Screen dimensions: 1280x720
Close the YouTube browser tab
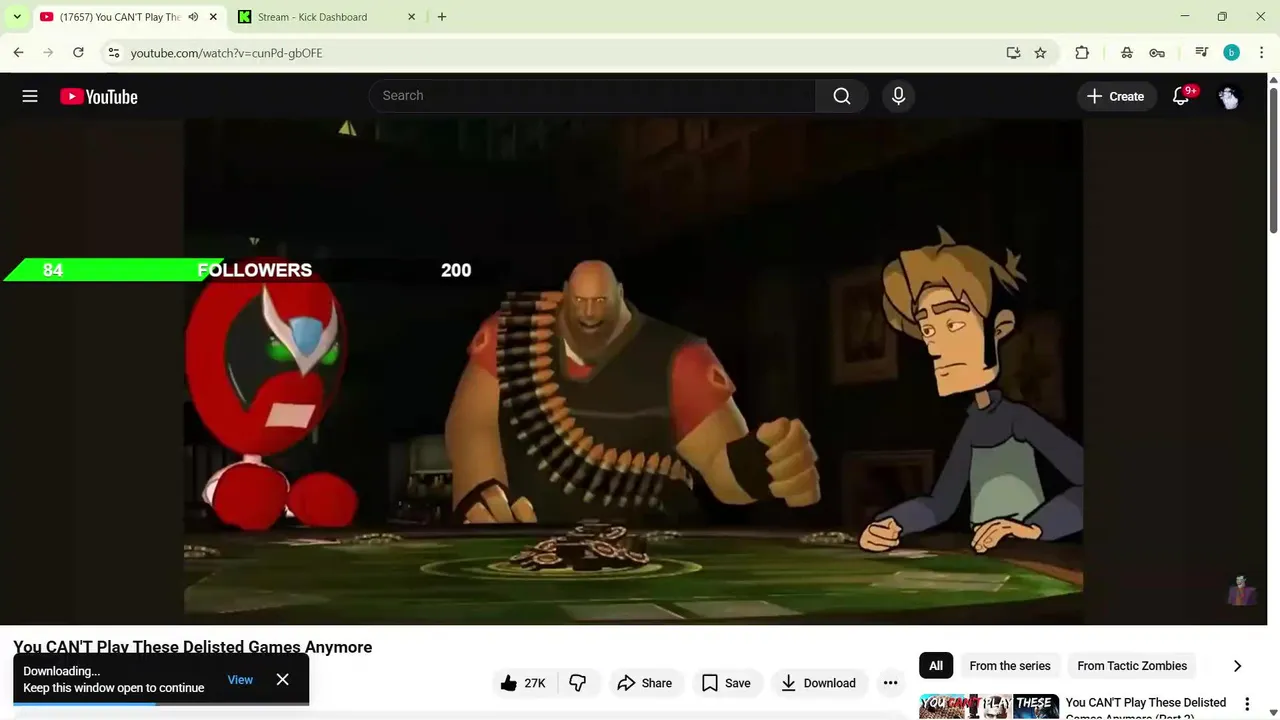213,17
